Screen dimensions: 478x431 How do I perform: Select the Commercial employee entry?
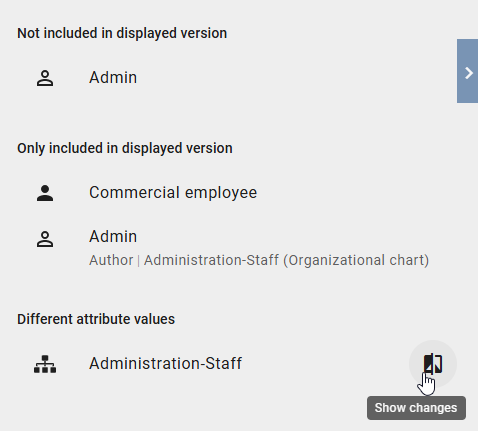click(x=173, y=193)
